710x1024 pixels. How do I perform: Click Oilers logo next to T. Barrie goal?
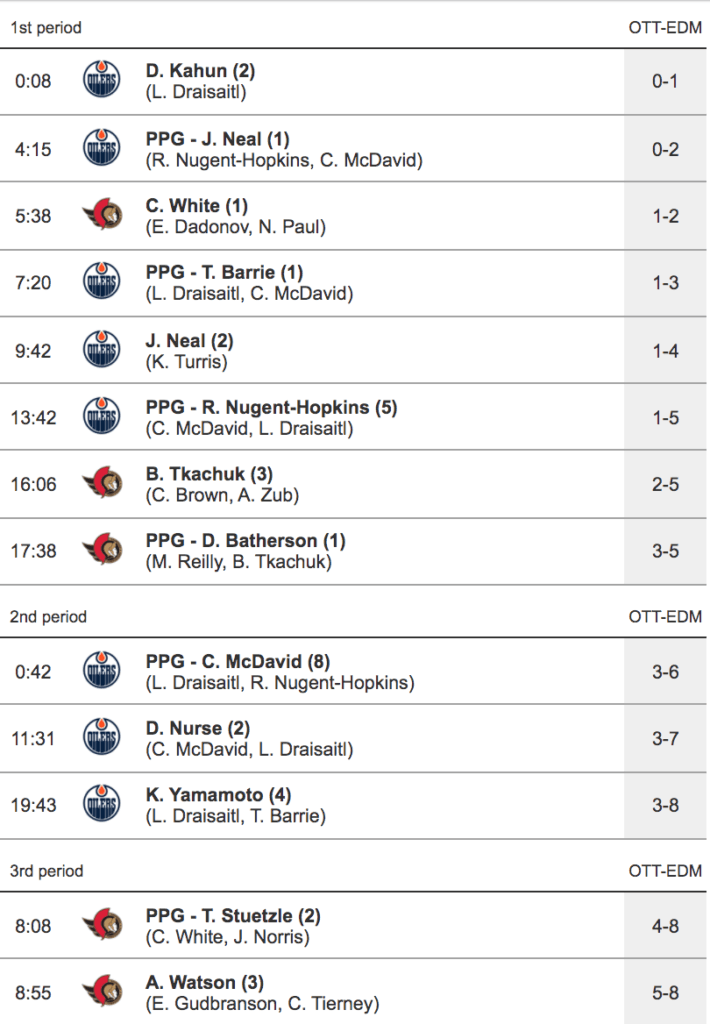coord(102,282)
